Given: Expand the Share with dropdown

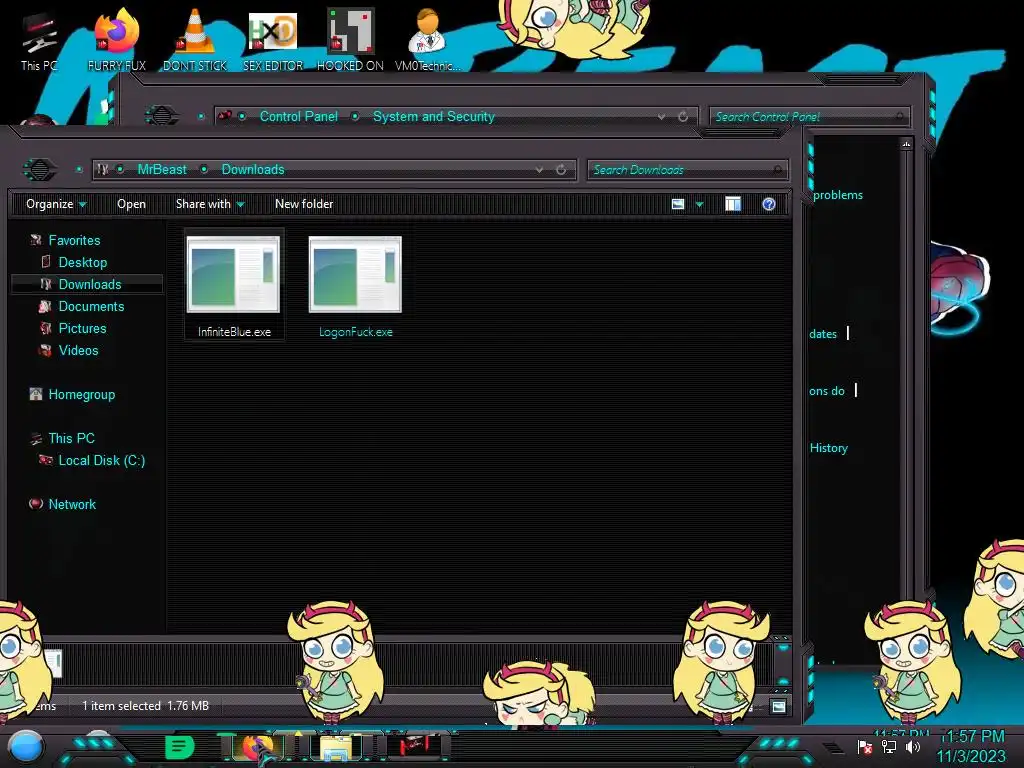Looking at the screenshot, I should [x=210, y=204].
